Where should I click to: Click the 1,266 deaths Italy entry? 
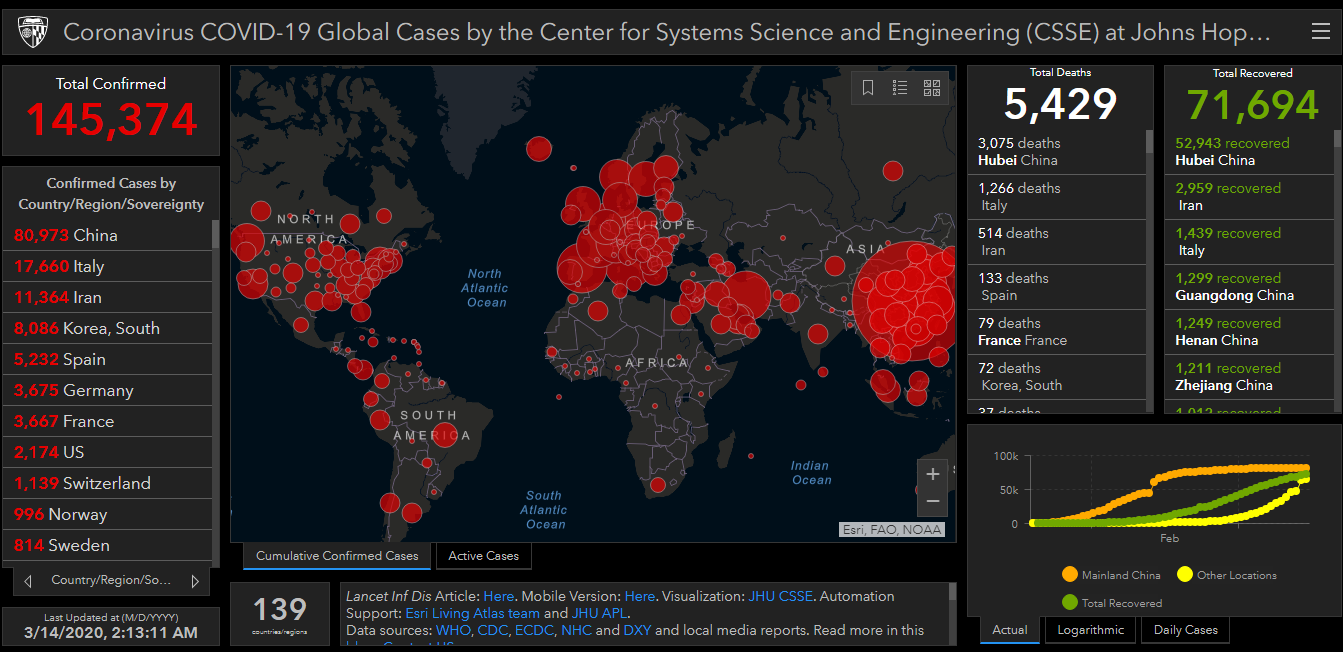click(1056, 197)
